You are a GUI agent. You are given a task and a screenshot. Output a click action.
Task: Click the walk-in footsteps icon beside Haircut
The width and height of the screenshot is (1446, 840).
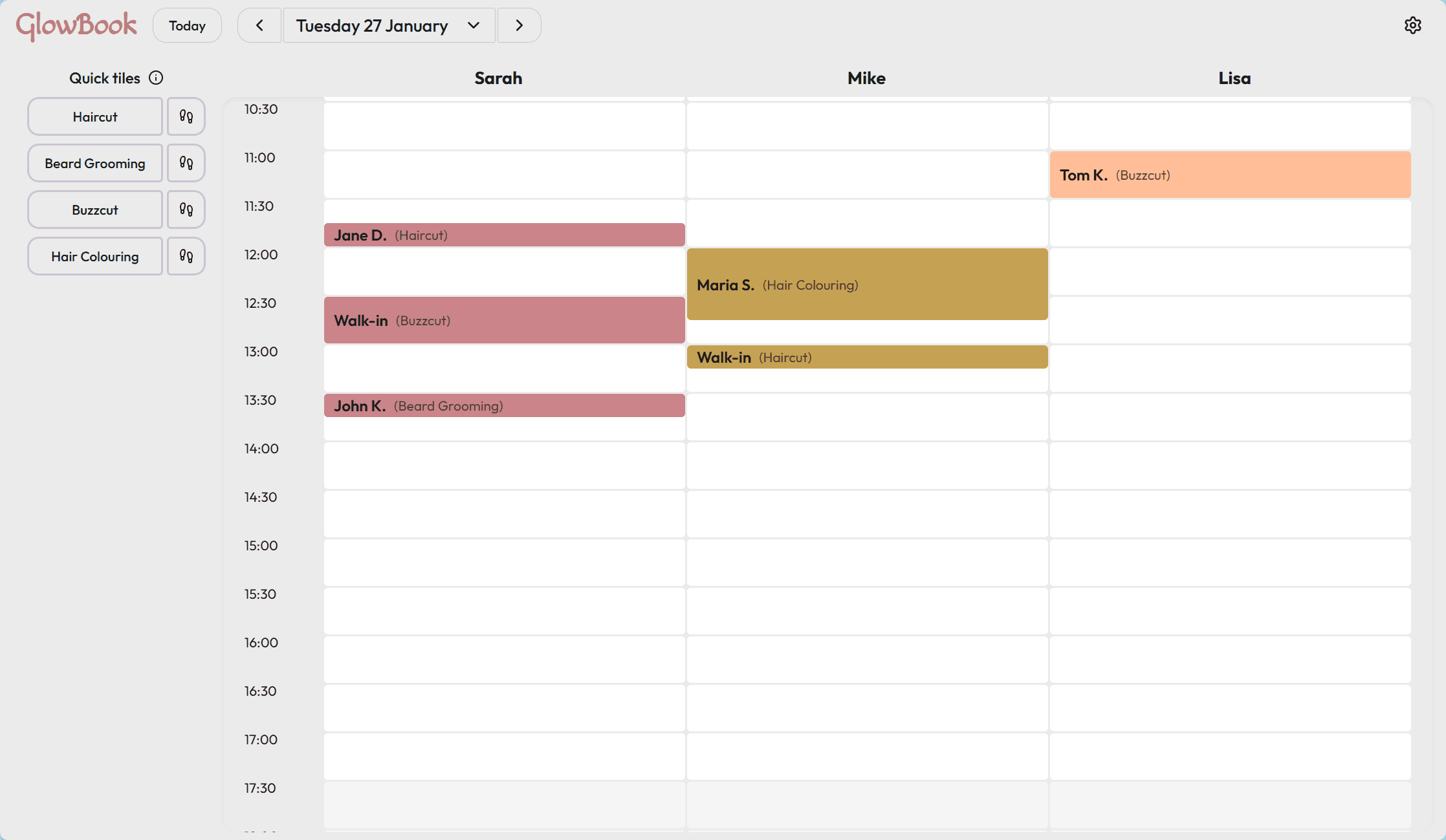click(x=186, y=116)
